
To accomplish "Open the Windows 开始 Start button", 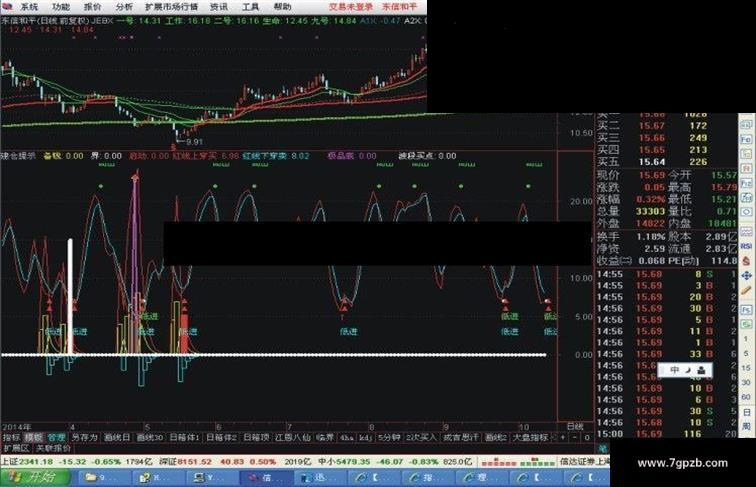I will tap(35, 478).
